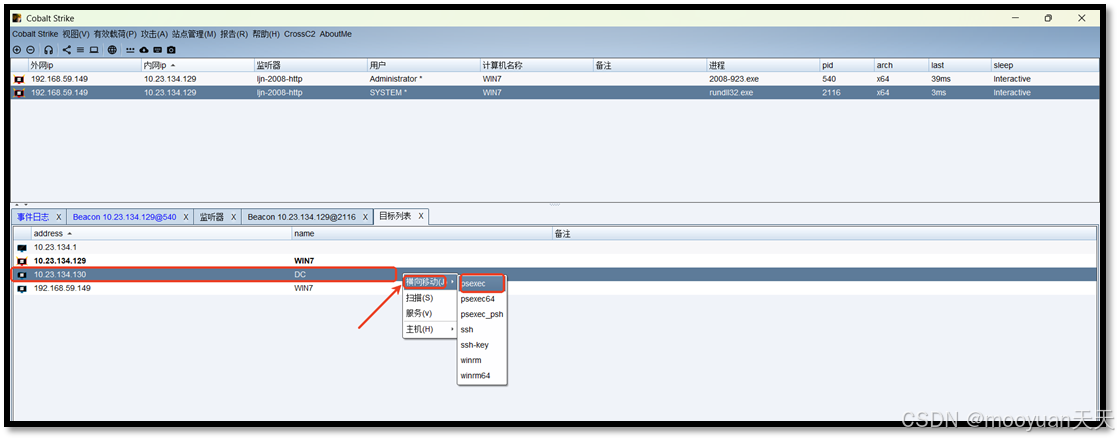Sort sessions by 计算机名称 column header
This screenshot has width=1119, height=440.
[537, 65]
